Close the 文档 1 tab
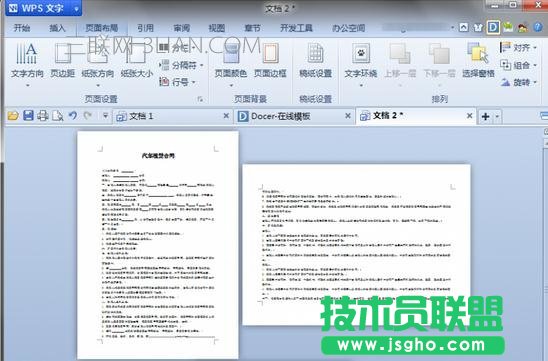Image resolution: width=548 pixels, height=361 pixels. point(226,116)
